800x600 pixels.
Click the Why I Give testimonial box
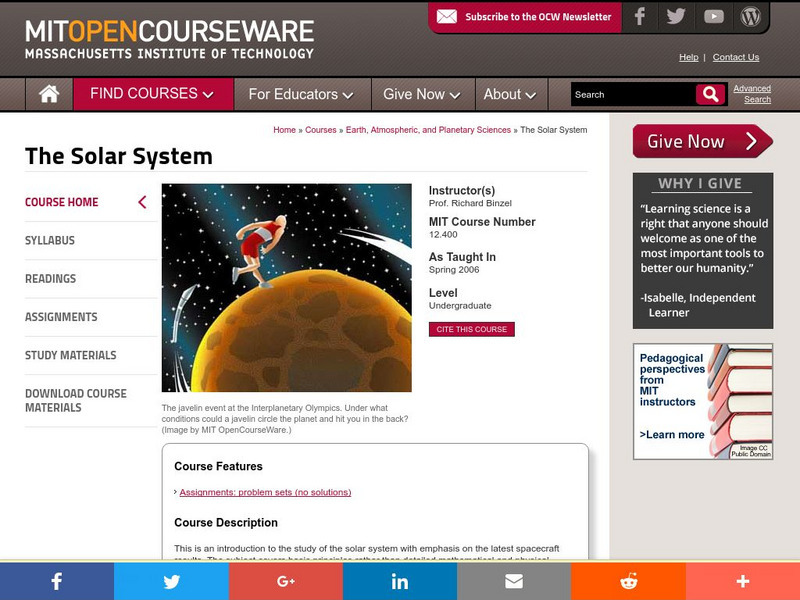coord(703,251)
